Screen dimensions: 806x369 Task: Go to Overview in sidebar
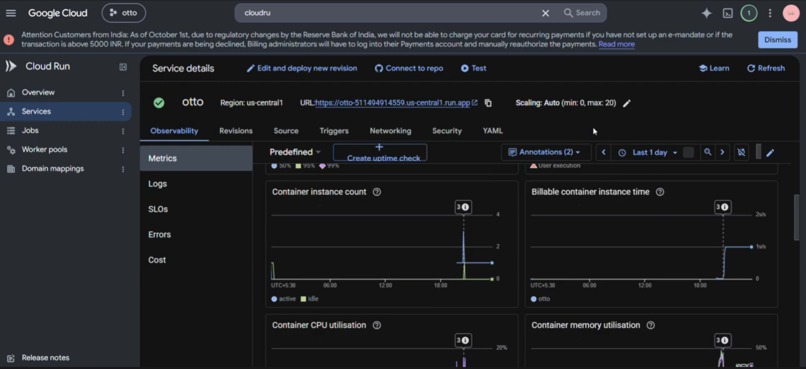[x=38, y=93]
